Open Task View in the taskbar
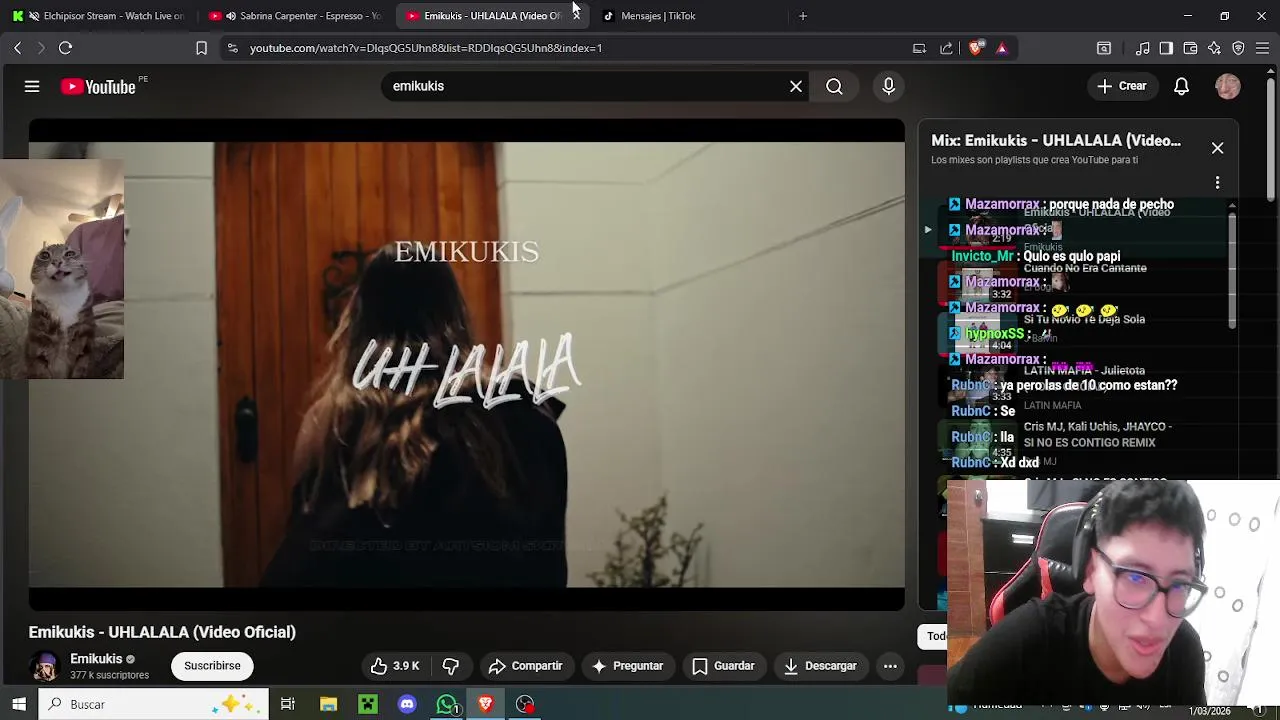Image resolution: width=1280 pixels, height=720 pixels. tap(287, 705)
